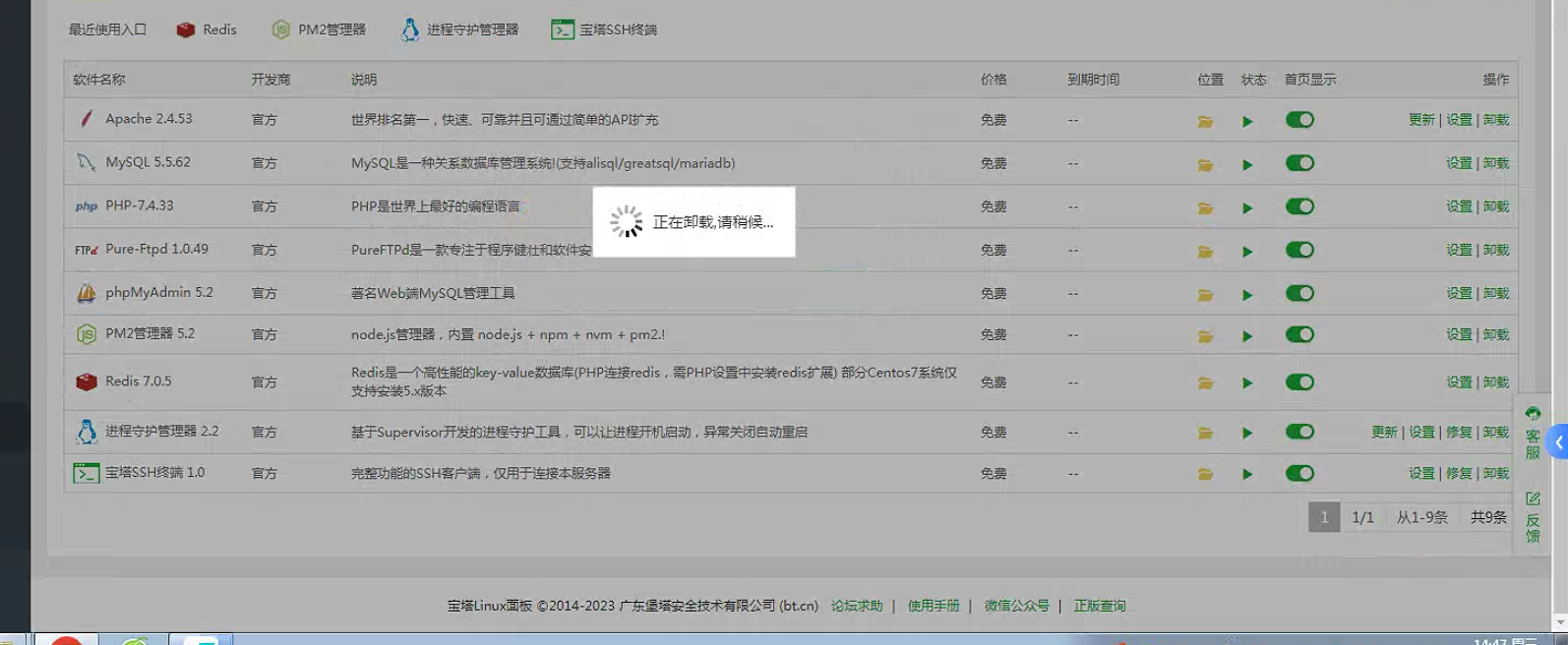Click the 软件名称 column header

click(x=99, y=80)
